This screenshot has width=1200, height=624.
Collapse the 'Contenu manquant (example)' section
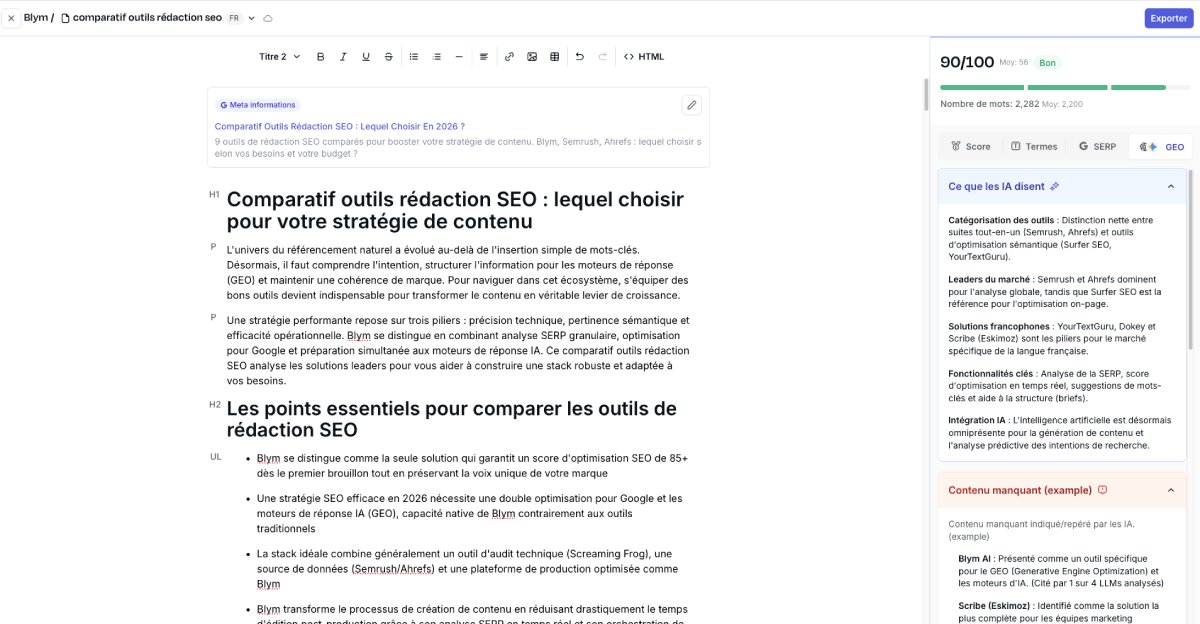point(1171,490)
